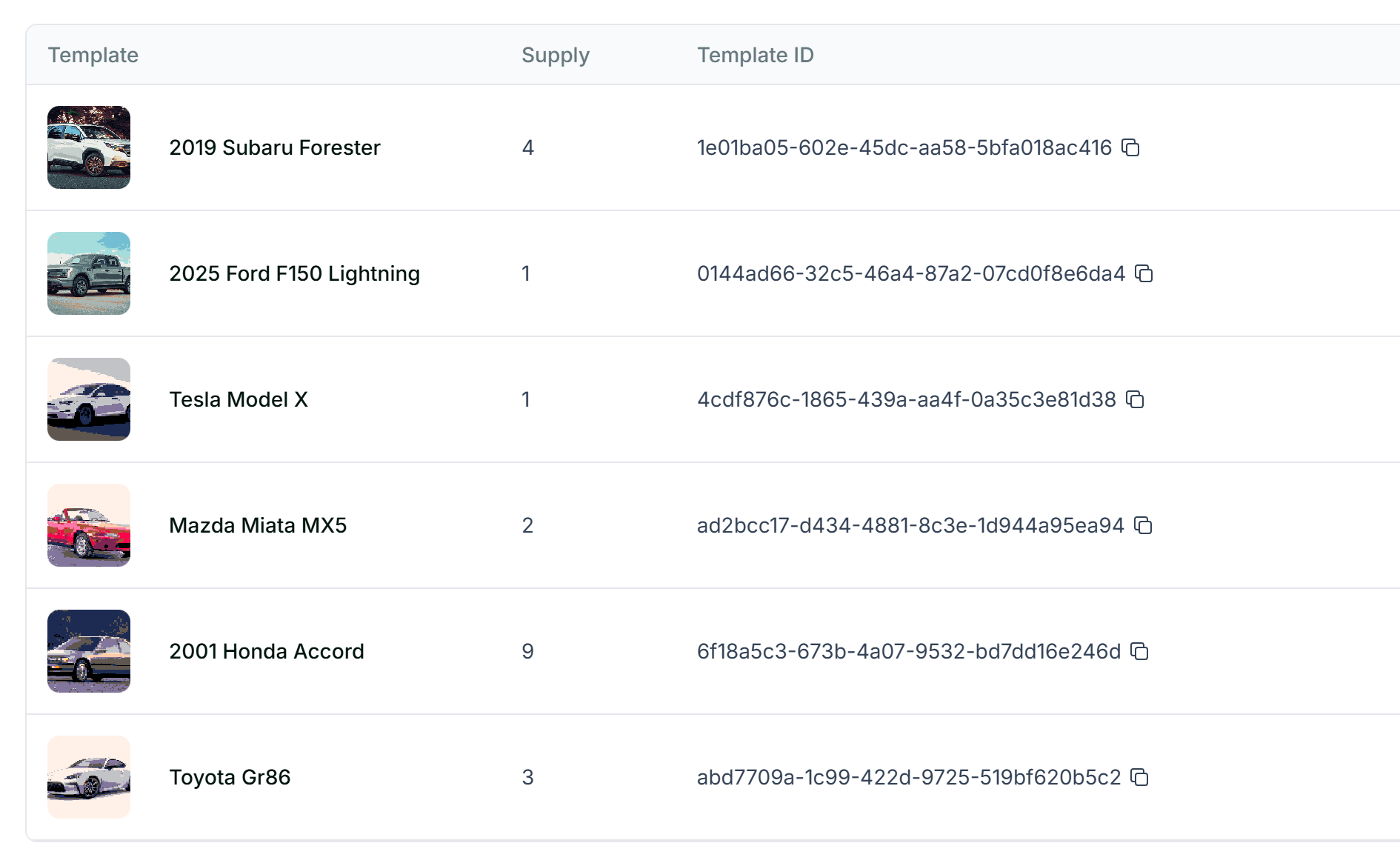The image size is (1400, 846).
Task: Copy the Tesla Model X template ID
Action: (x=1135, y=400)
